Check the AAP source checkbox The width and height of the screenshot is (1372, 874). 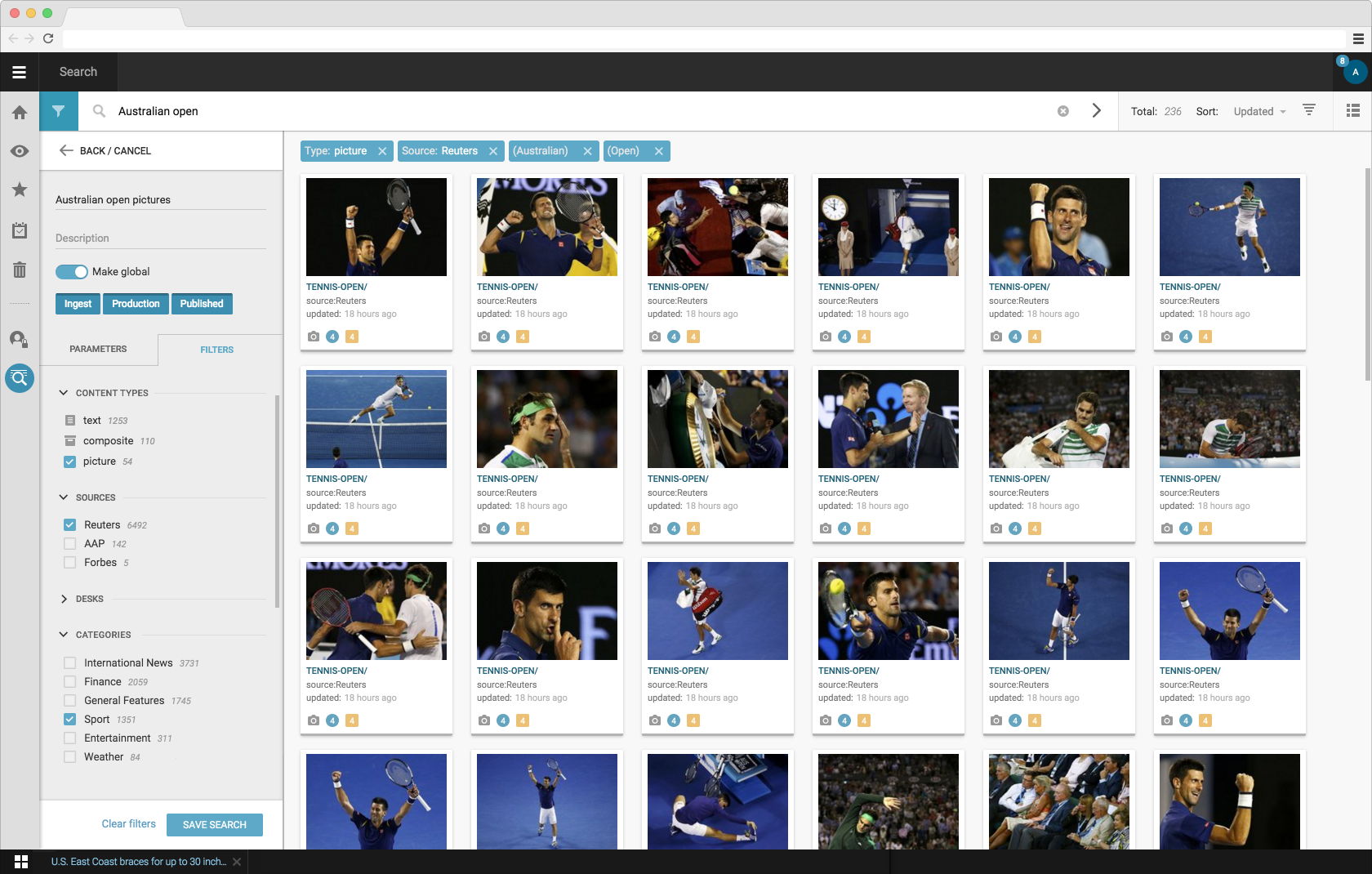pyautogui.click(x=69, y=544)
